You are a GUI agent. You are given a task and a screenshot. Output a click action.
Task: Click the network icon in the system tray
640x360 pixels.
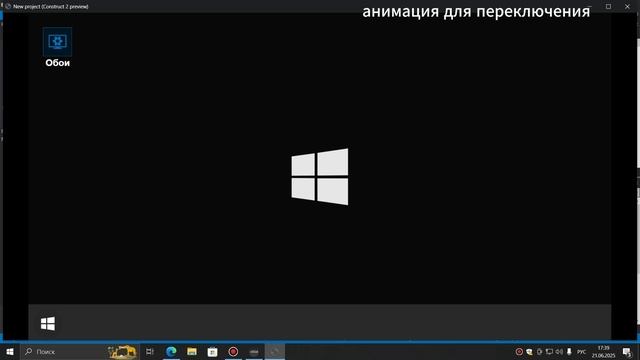tap(549, 351)
